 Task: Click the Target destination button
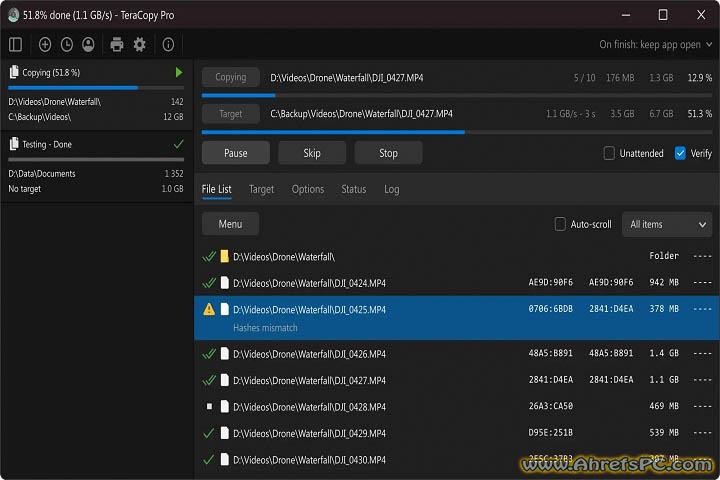coord(231,113)
